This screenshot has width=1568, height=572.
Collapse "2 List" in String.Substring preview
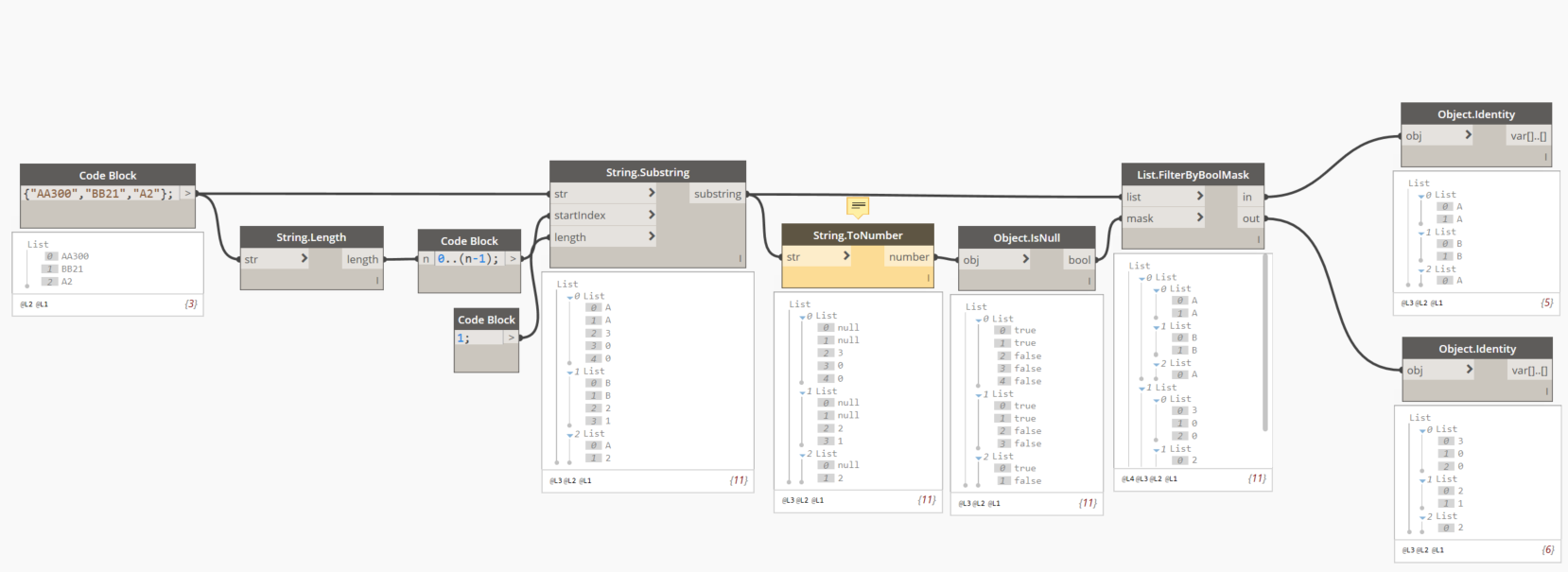tap(570, 434)
